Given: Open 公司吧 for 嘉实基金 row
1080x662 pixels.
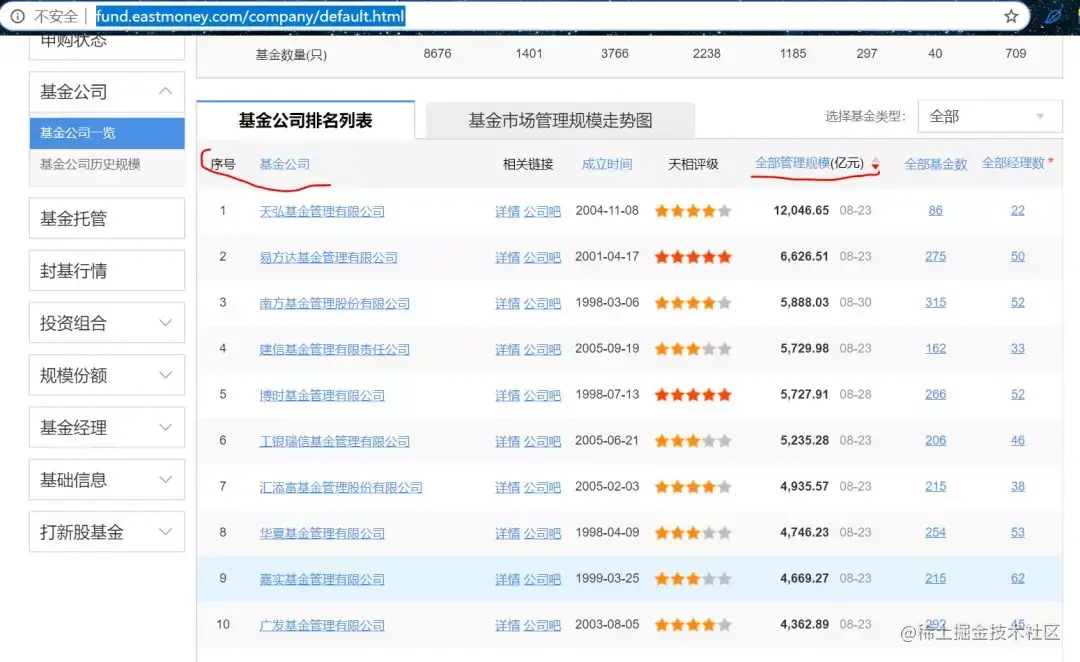Looking at the screenshot, I should (x=542, y=579).
